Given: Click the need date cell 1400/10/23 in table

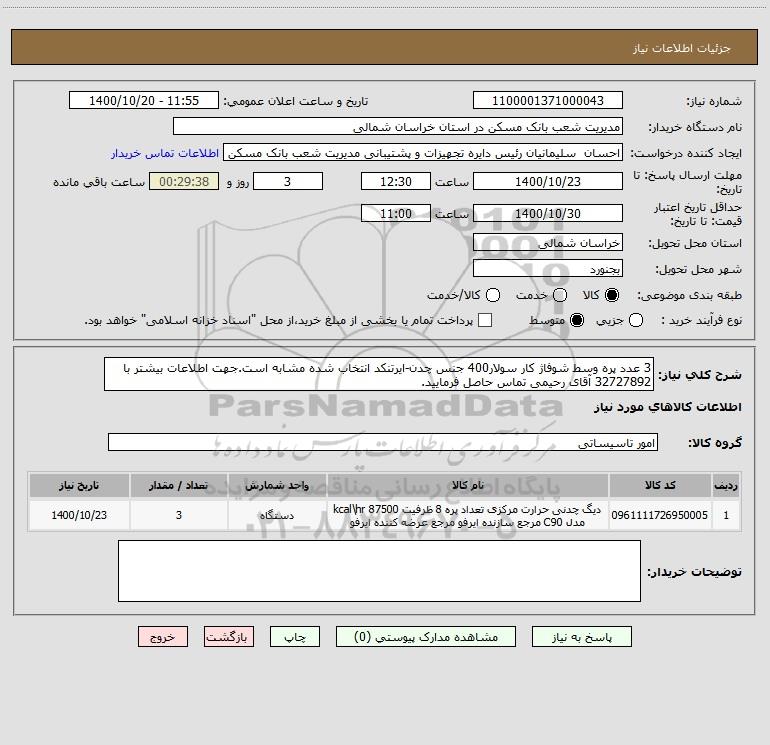Looking at the screenshot, I should [79, 515].
